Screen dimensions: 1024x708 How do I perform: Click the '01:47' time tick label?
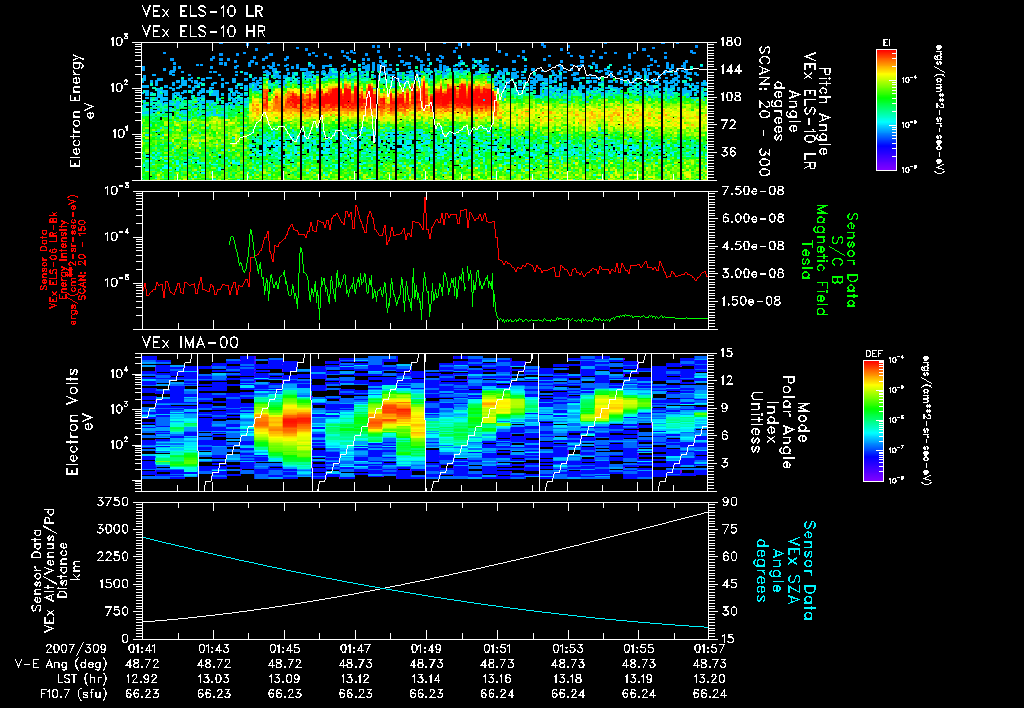(355, 649)
